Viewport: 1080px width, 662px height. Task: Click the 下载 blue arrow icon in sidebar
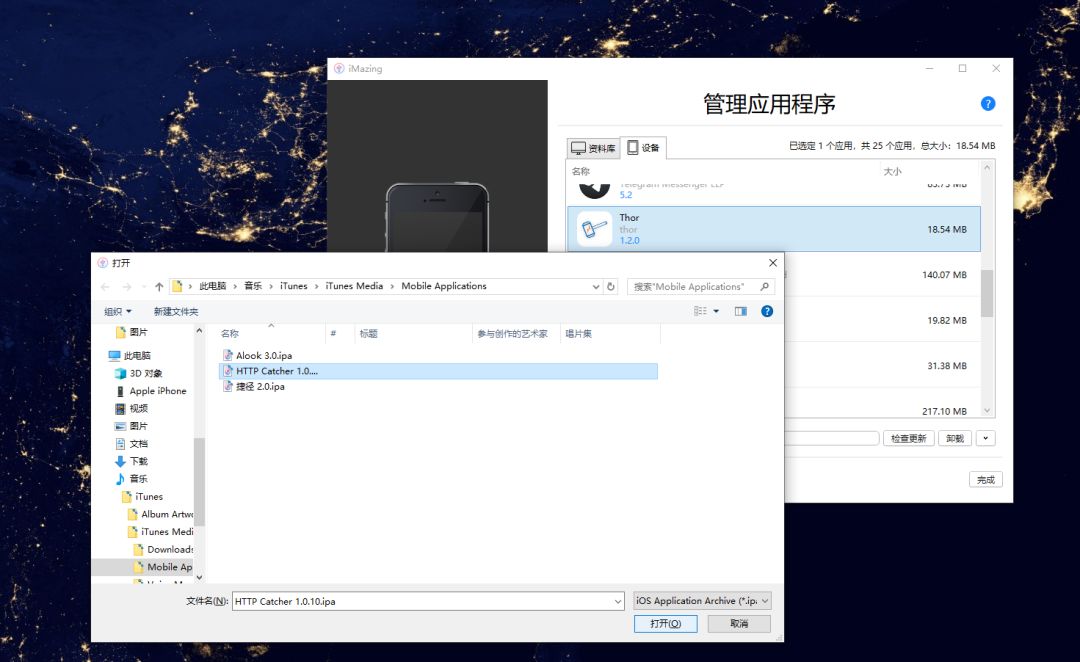pos(121,462)
